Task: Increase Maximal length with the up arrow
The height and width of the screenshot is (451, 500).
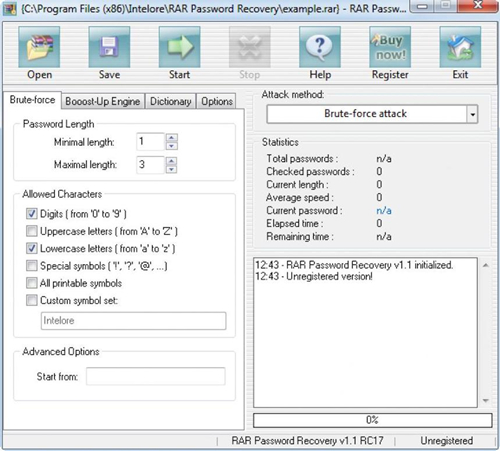Action: [x=171, y=161]
